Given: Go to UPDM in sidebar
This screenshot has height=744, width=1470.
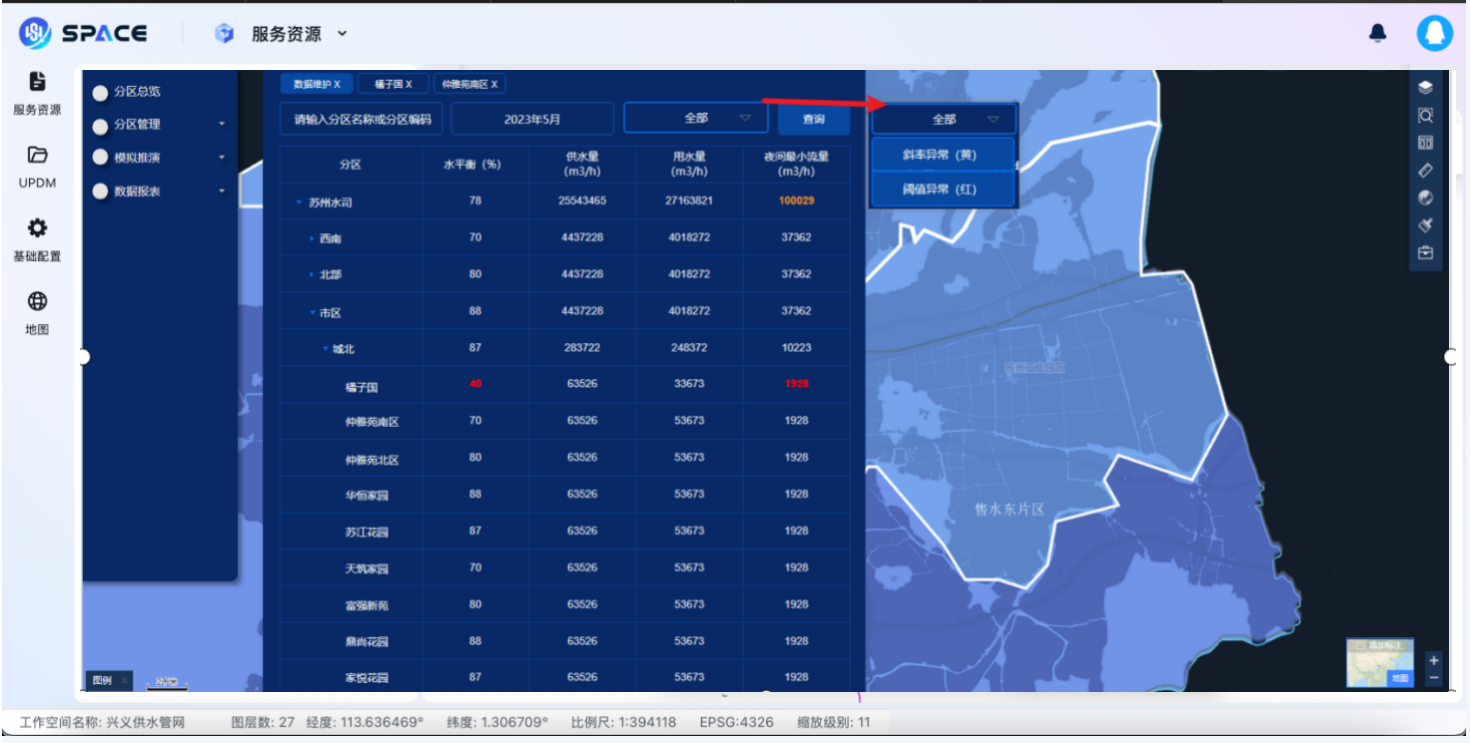Looking at the screenshot, I should tap(37, 166).
